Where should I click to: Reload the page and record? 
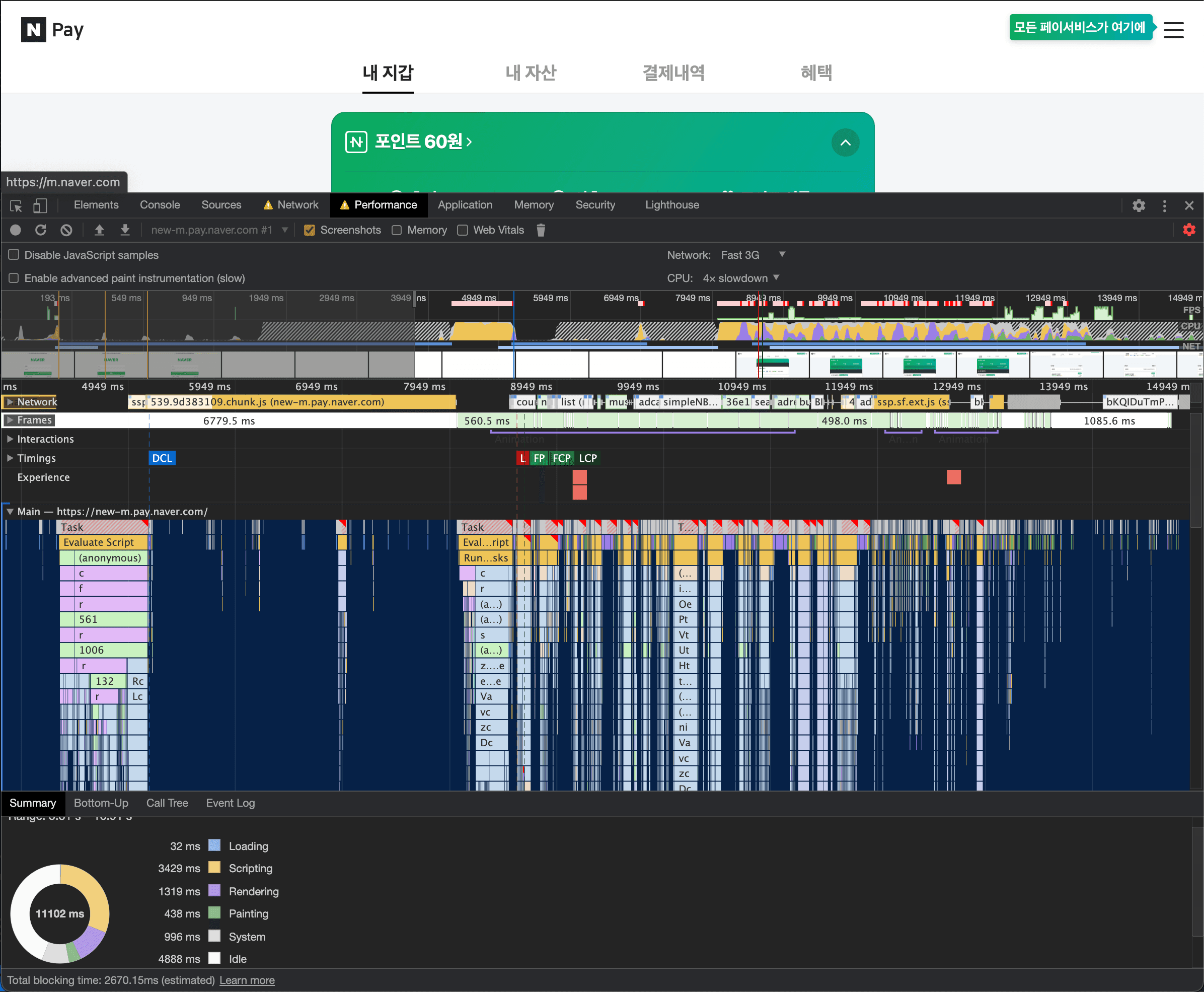coord(41,230)
